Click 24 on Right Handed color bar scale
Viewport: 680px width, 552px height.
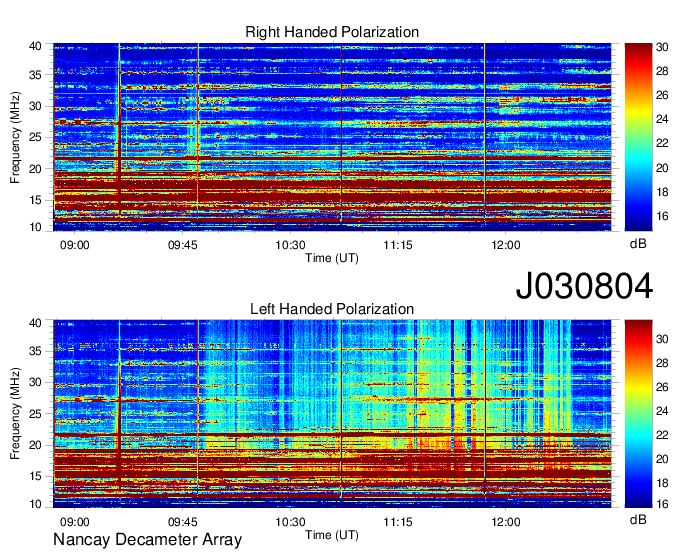pyautogui.click(x=662, y=119)
